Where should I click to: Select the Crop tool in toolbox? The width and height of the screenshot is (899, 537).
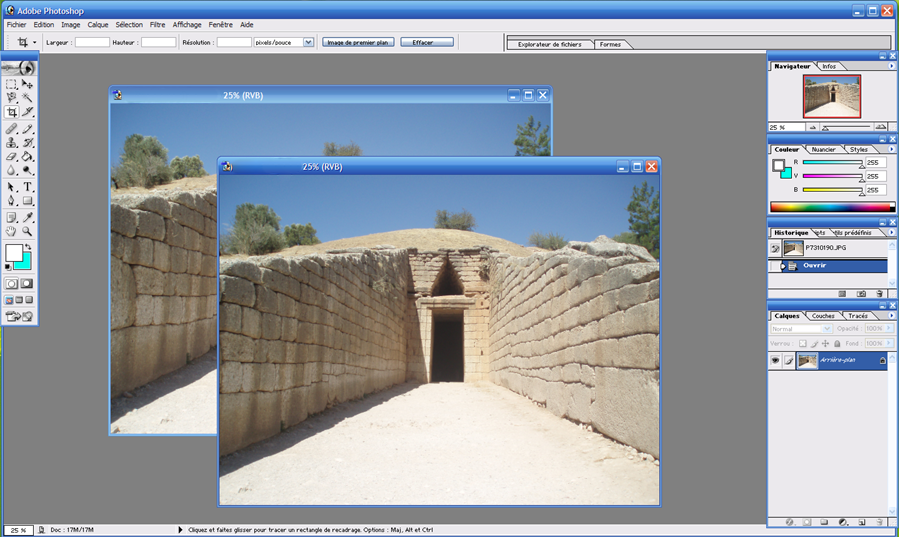click(12, 112)
